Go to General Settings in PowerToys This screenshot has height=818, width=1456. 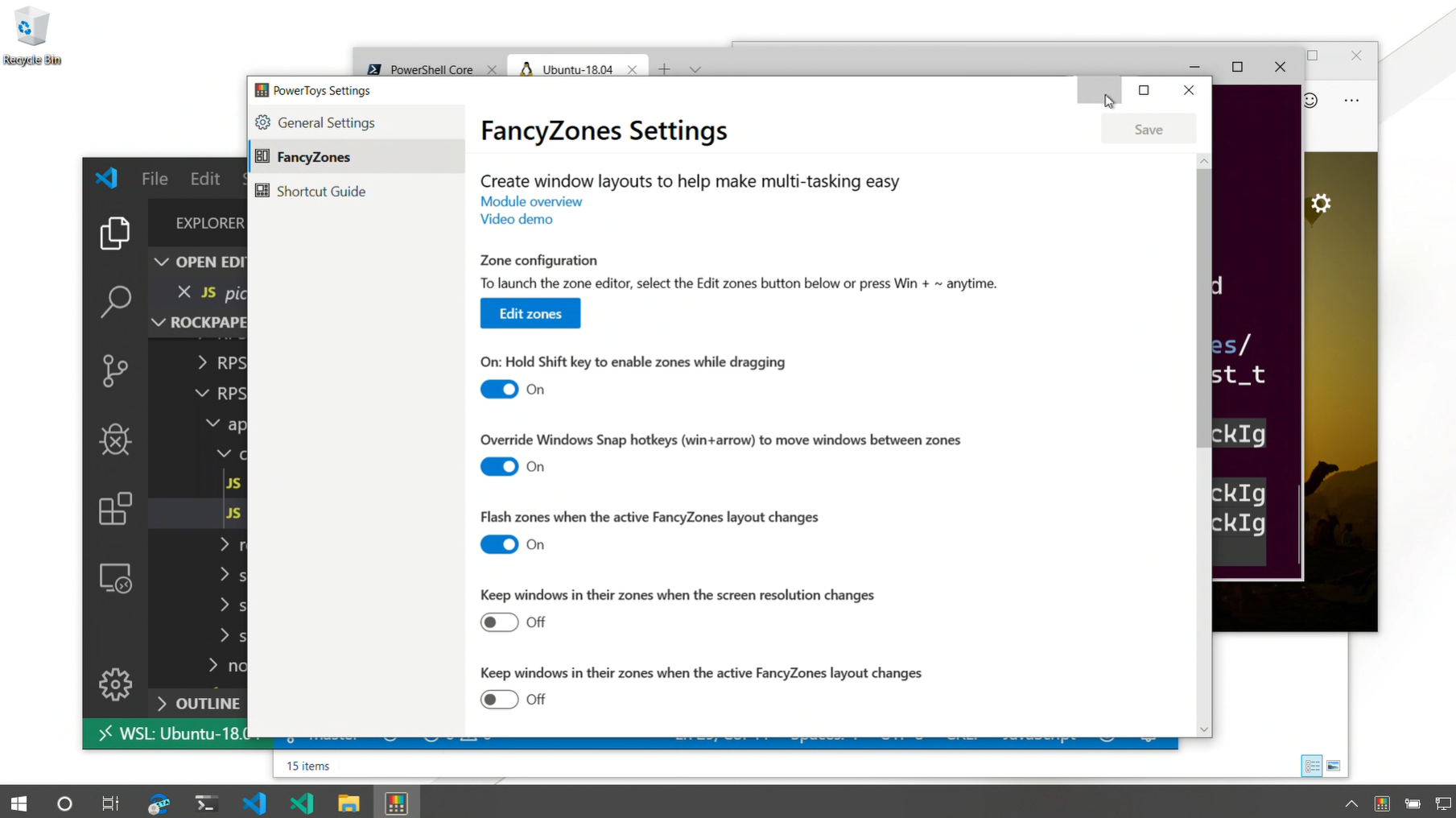click(357, 122)
